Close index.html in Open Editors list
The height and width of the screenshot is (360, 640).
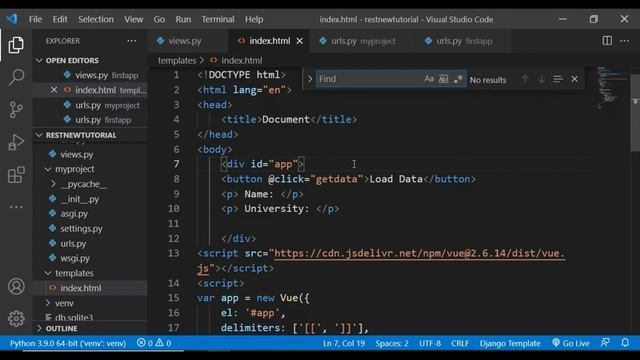pos(54,90)
